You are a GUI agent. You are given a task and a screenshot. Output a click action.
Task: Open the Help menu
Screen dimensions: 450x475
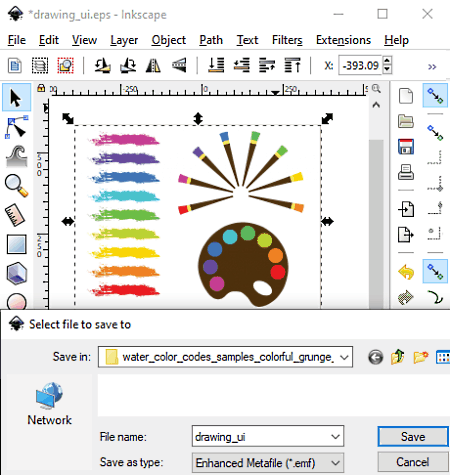pyautogui.click(x=396, y=40)
